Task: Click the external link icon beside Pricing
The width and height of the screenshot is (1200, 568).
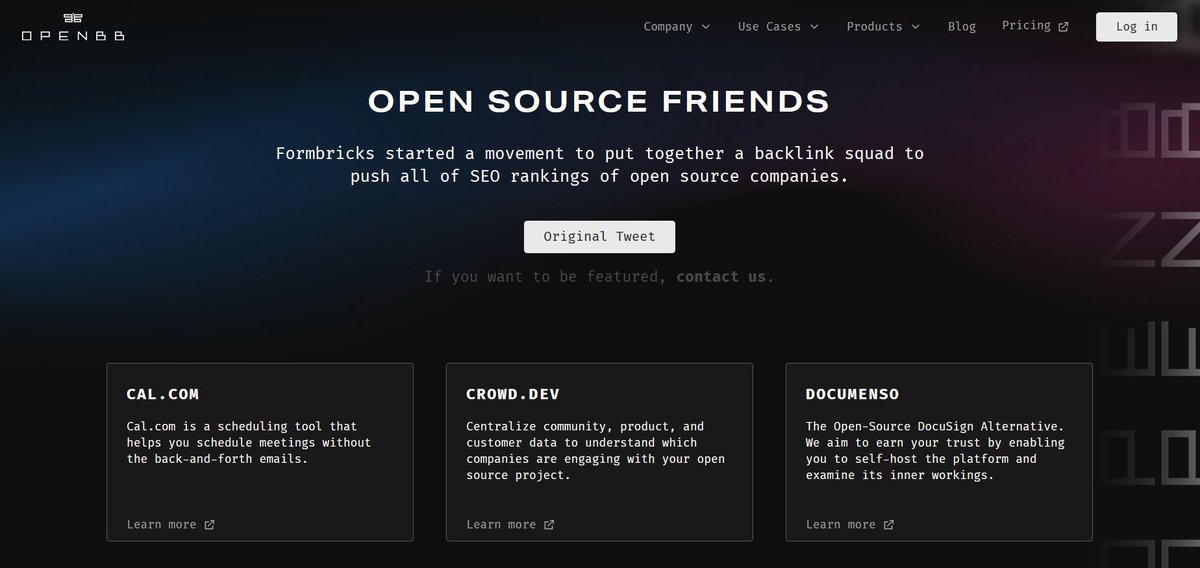Action: [1063, 27]
